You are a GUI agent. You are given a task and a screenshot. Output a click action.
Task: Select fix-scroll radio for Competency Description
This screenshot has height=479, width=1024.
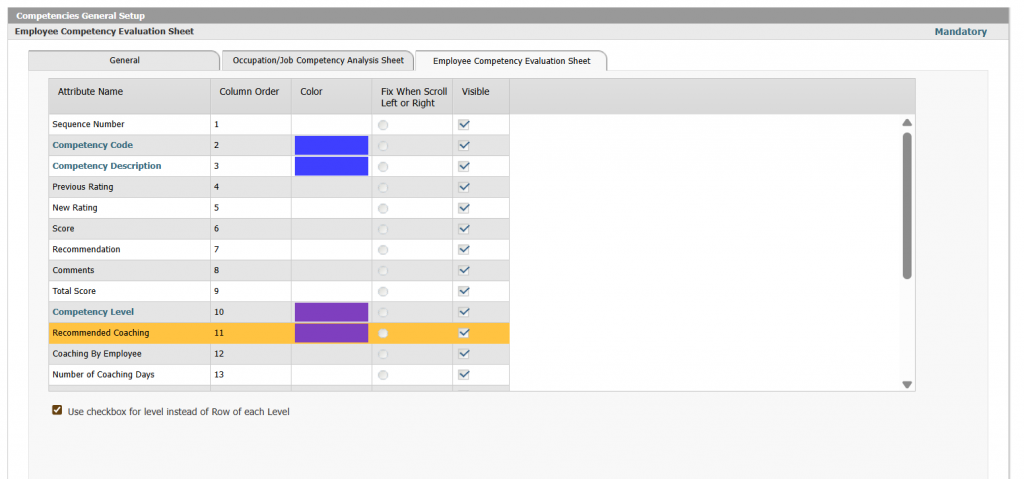(383, 167)
